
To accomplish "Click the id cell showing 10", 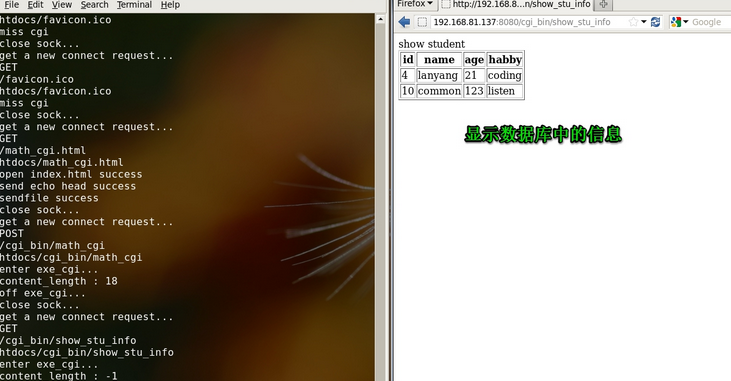I will [408, 91].
